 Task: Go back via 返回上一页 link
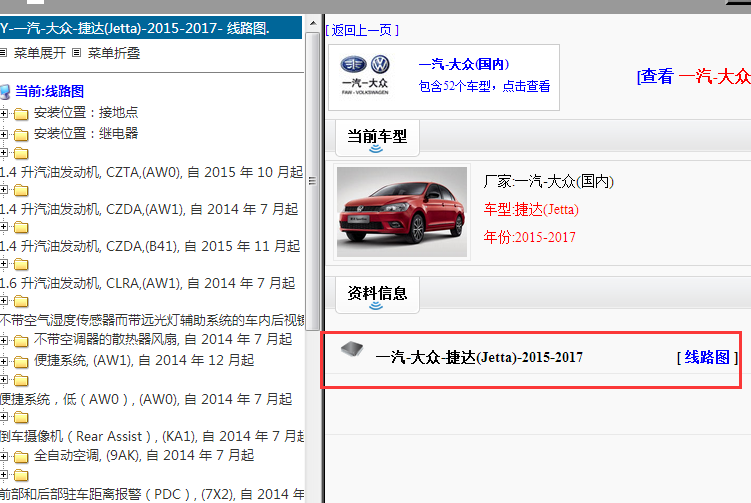point(362,30)
